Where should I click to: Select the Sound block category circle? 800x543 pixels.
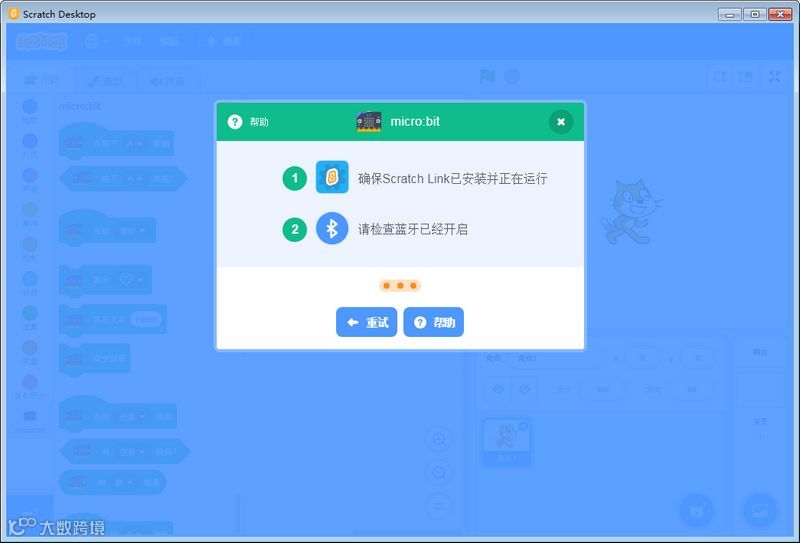(x=30, y=175)
